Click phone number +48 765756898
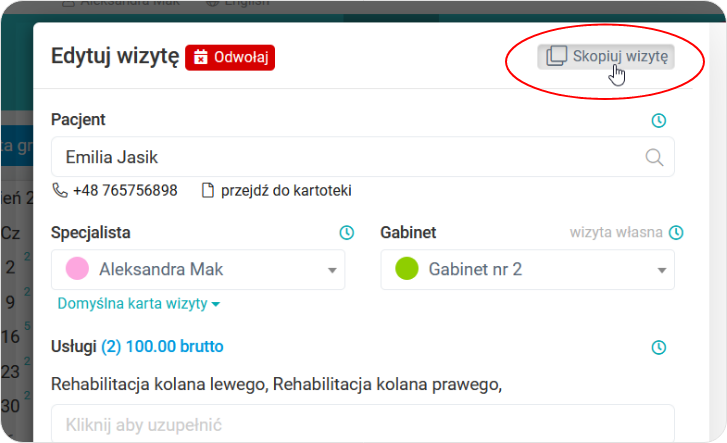Viewport: 727px width, 443px height. pyautogui.click(x=125, y=190)
